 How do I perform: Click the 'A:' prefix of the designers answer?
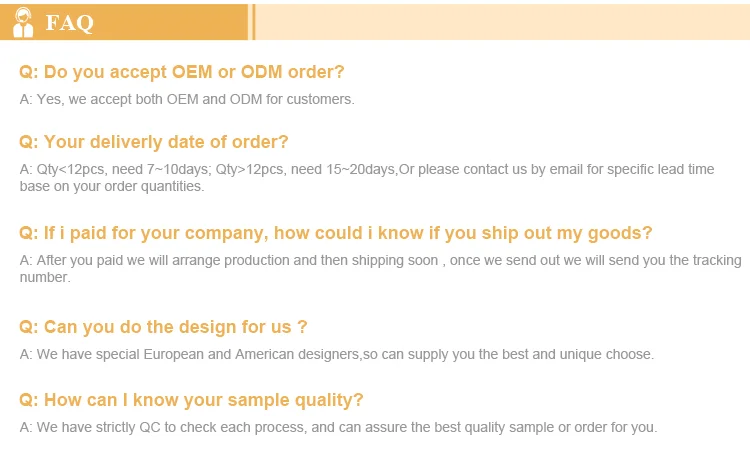[x=26, y=354]
